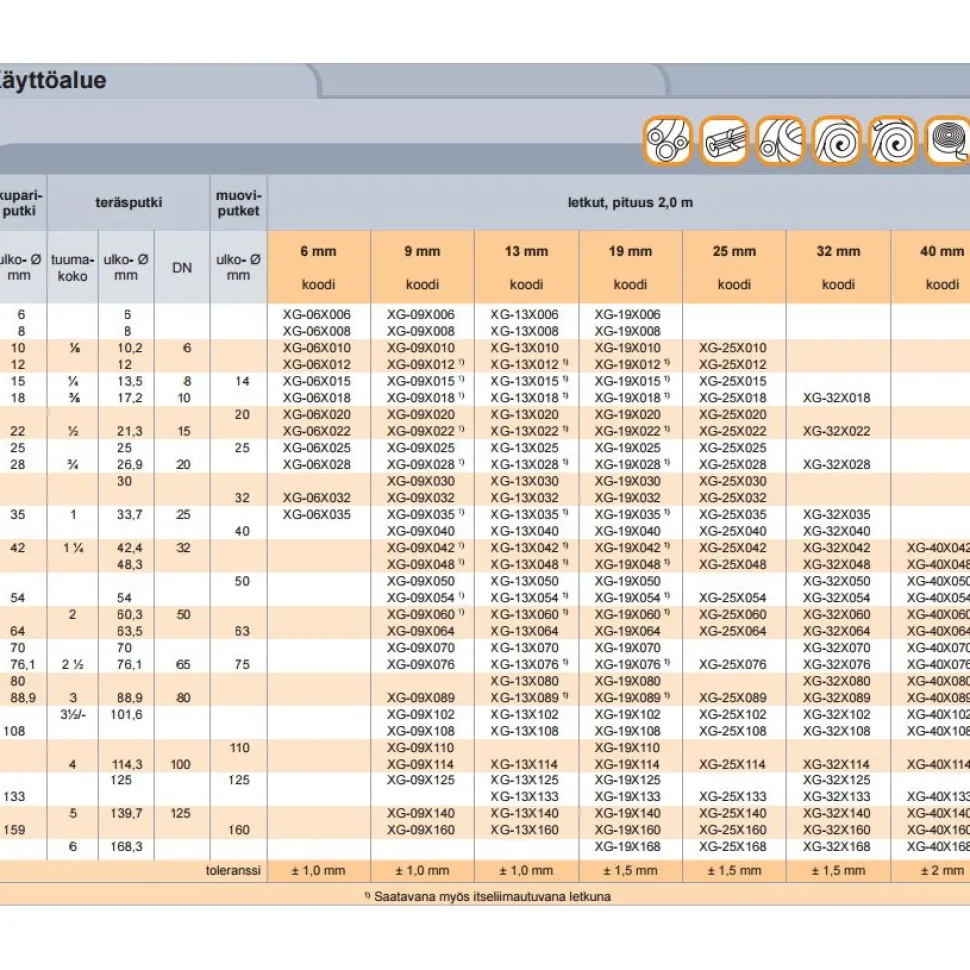This screenshot has height=970, width=970.
Task: Click the ± 1,5 mm tolerance under 25 mm
Action: (734, 870)
